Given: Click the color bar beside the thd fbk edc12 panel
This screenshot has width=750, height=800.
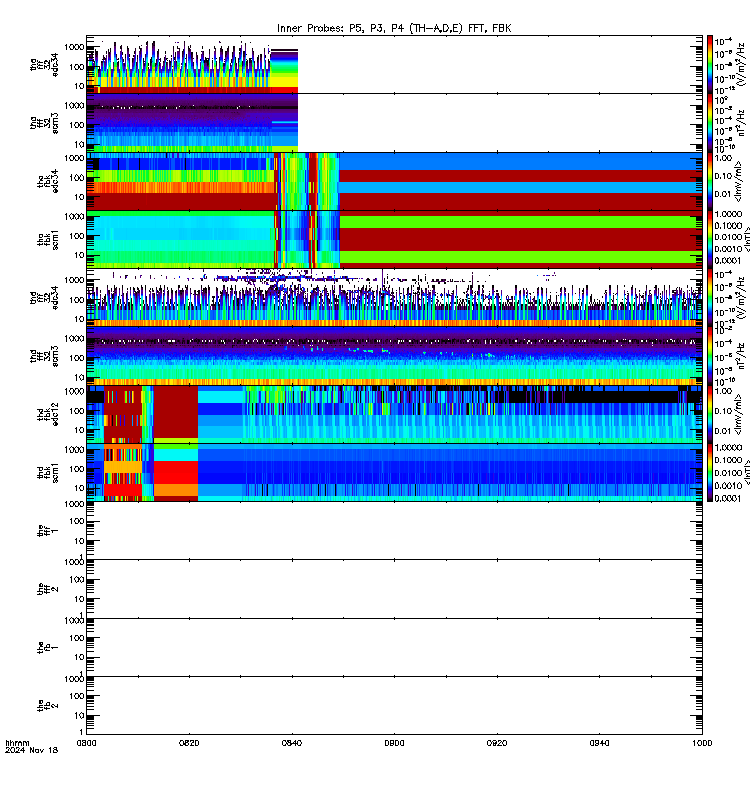Looking at the screenshot, I should click(710, 414).
